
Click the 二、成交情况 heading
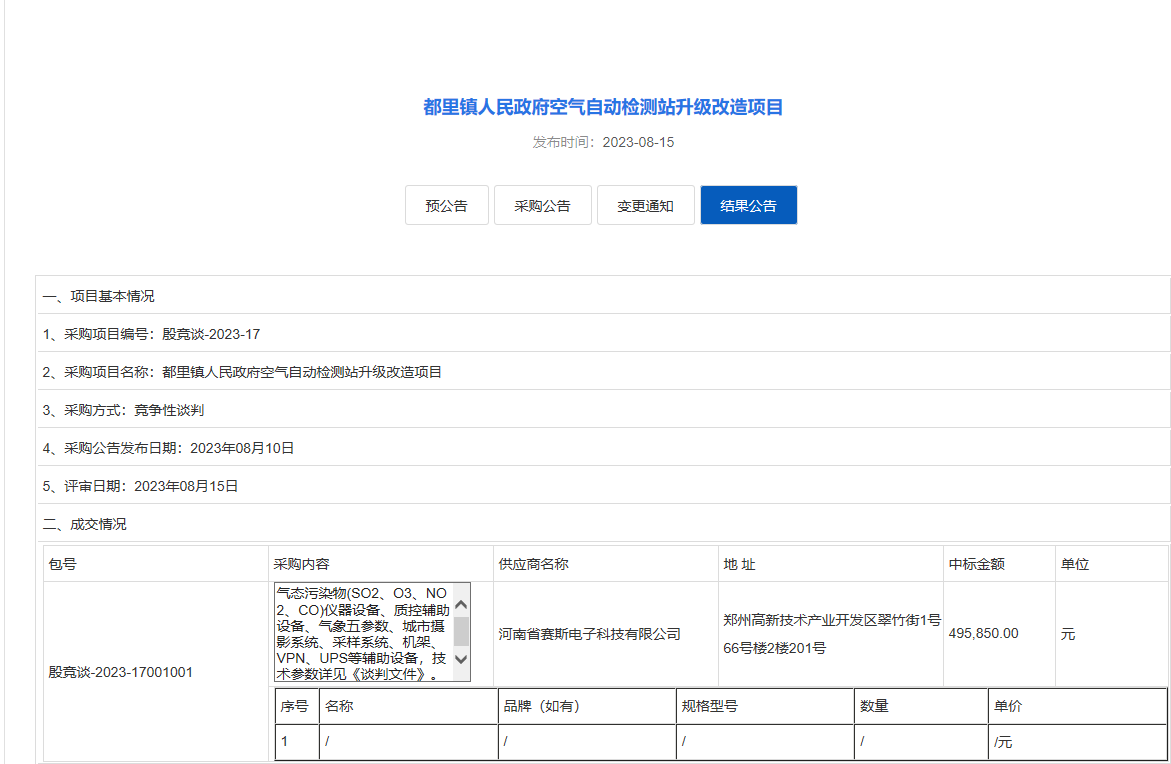84,524
